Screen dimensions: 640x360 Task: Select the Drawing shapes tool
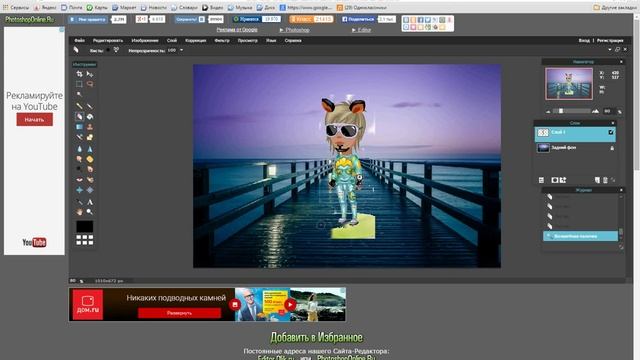tap(90, 137)
